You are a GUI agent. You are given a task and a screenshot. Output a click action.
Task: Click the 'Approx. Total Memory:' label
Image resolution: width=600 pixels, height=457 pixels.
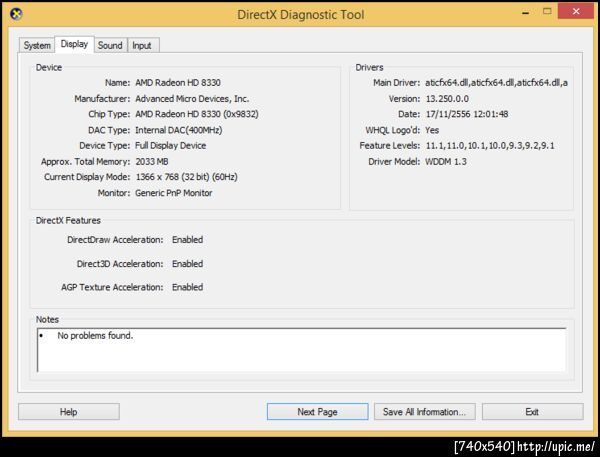pos(86,162)
